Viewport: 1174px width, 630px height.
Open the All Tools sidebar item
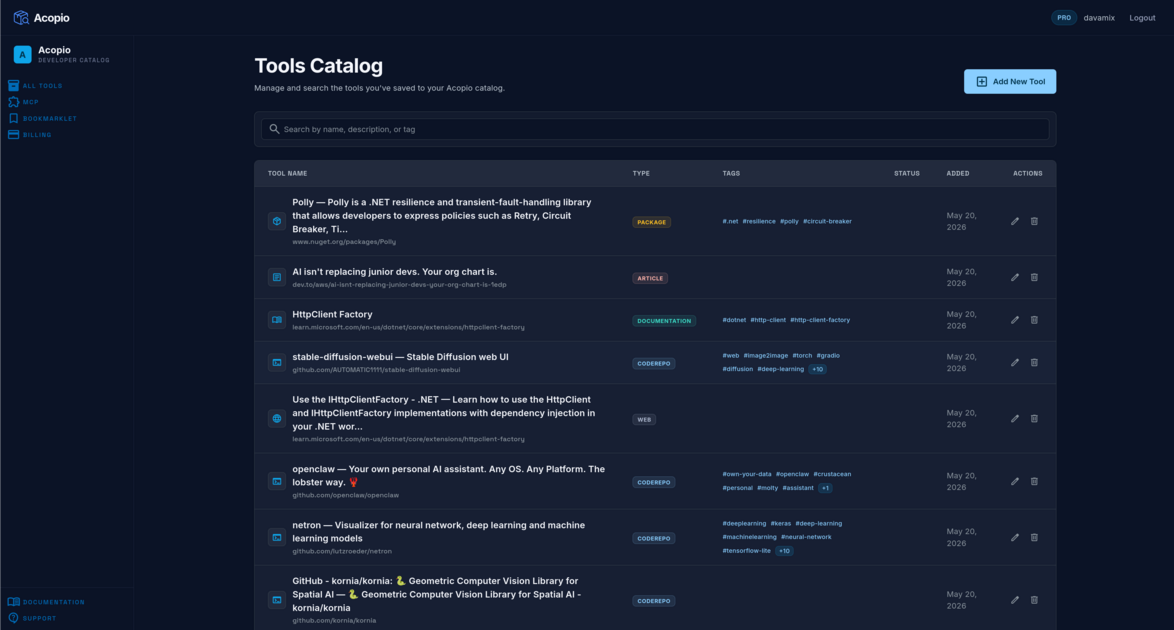35,85
